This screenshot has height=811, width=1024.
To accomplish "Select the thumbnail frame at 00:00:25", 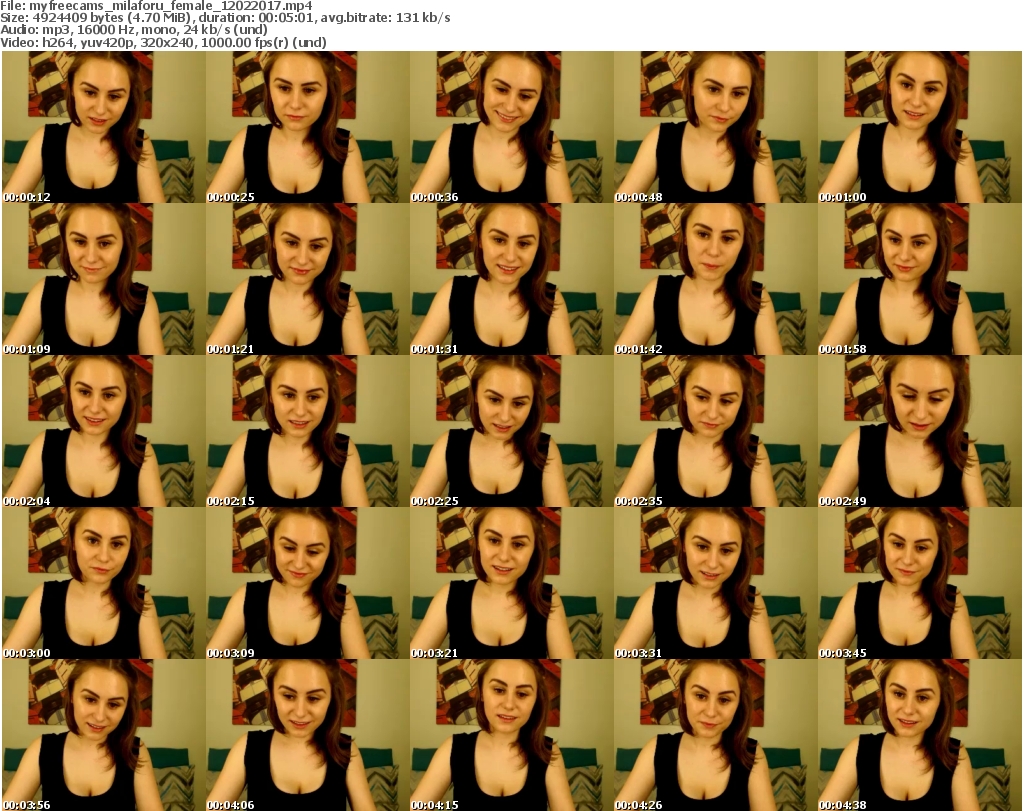I will (x=308, y=127).
